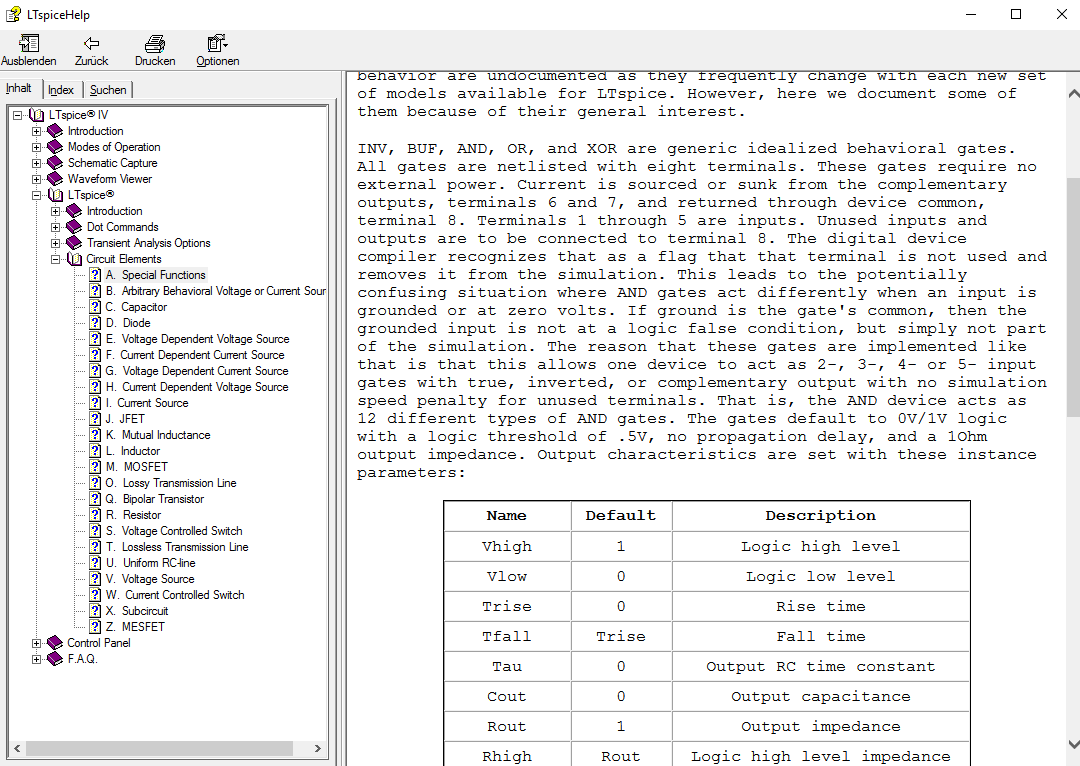Open the K. Mutual Inductance topic

click(x=158, y=435)
